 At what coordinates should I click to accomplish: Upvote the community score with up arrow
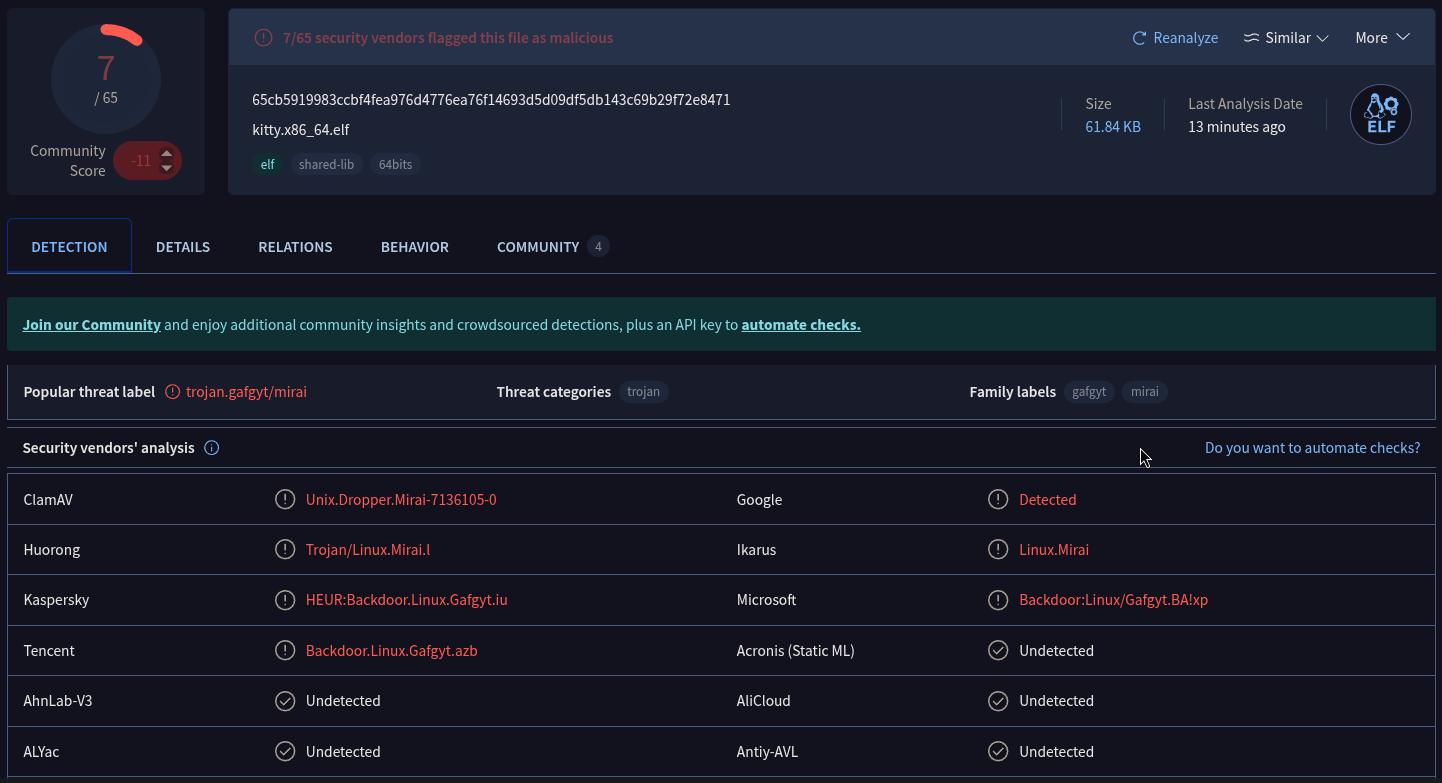[167, 154]
